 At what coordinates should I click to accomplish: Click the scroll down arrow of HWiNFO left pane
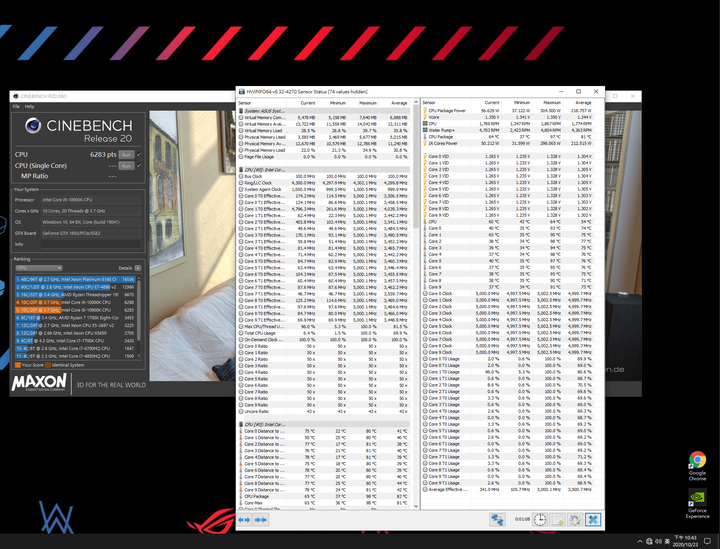[x=416, y=506]
